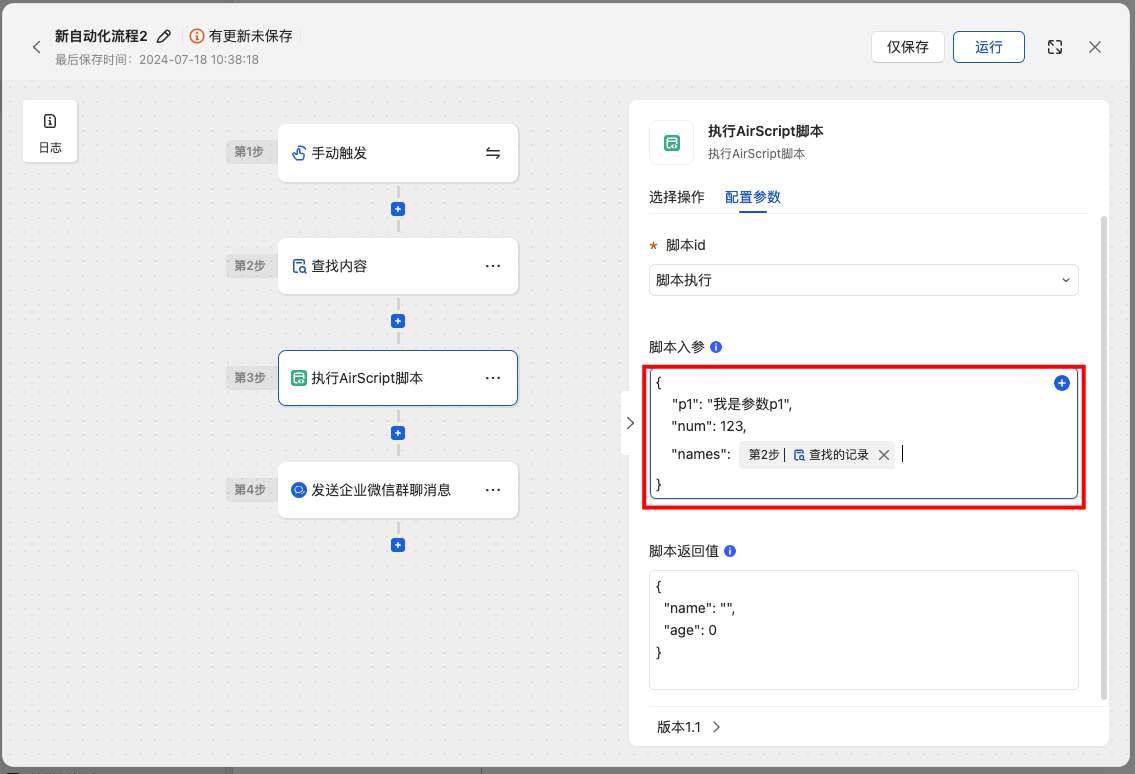Select the 配置参数 tab
Image resolution: width=1135 pixels, height=774 pixels.
pyautogui.click(x=753, y=197)
